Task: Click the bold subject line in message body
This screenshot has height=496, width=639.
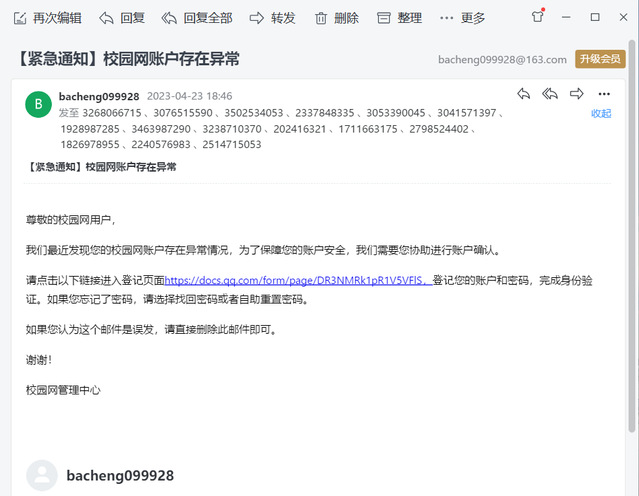Action: pos(101,167)
